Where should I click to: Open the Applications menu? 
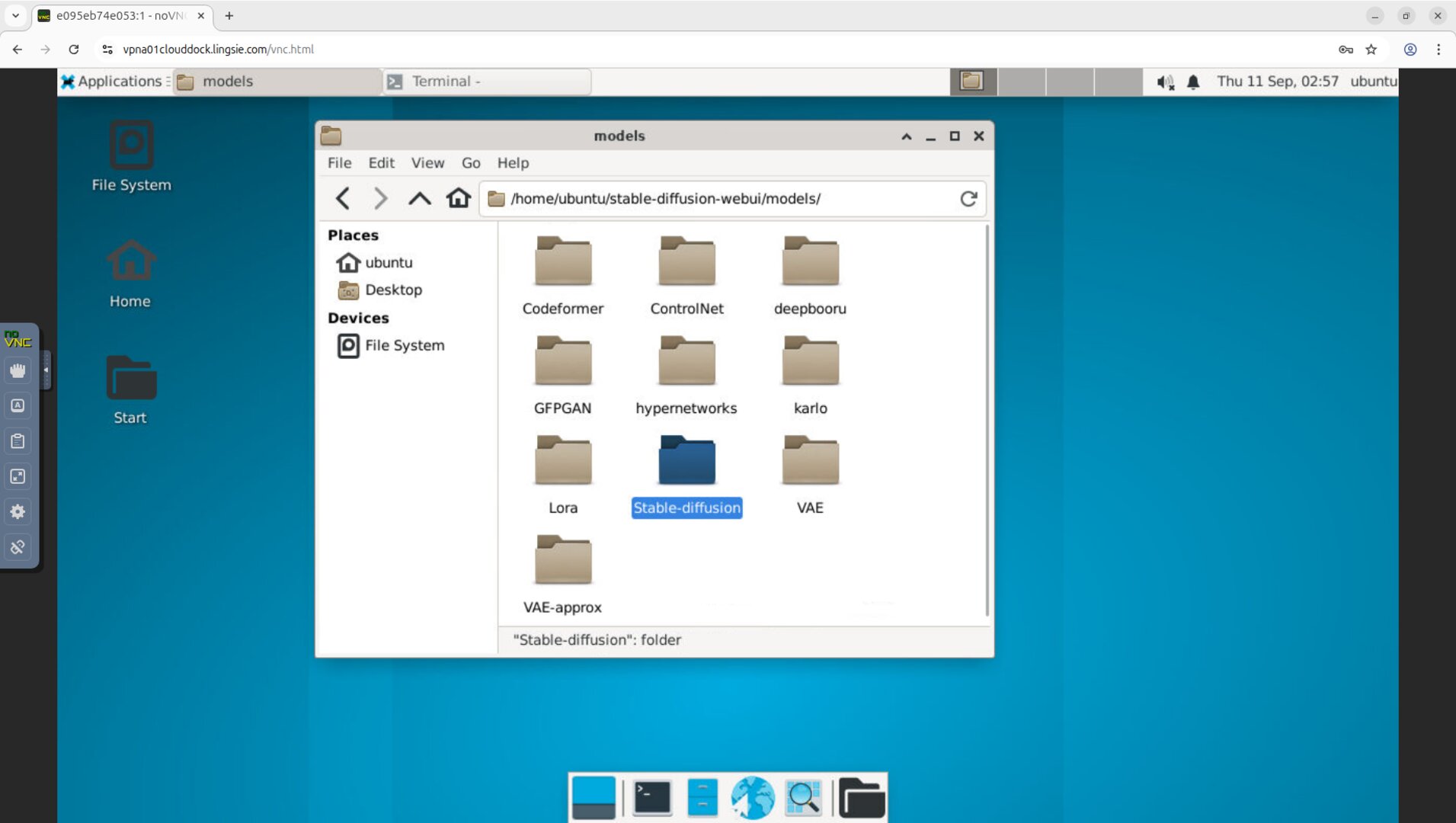tap(113, 81)
